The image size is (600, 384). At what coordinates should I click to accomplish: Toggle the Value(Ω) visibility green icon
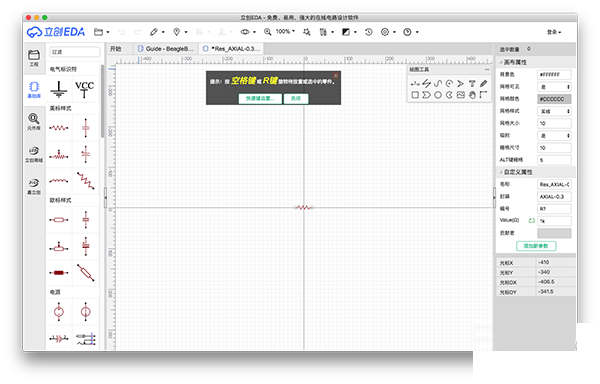coord(531,221)
